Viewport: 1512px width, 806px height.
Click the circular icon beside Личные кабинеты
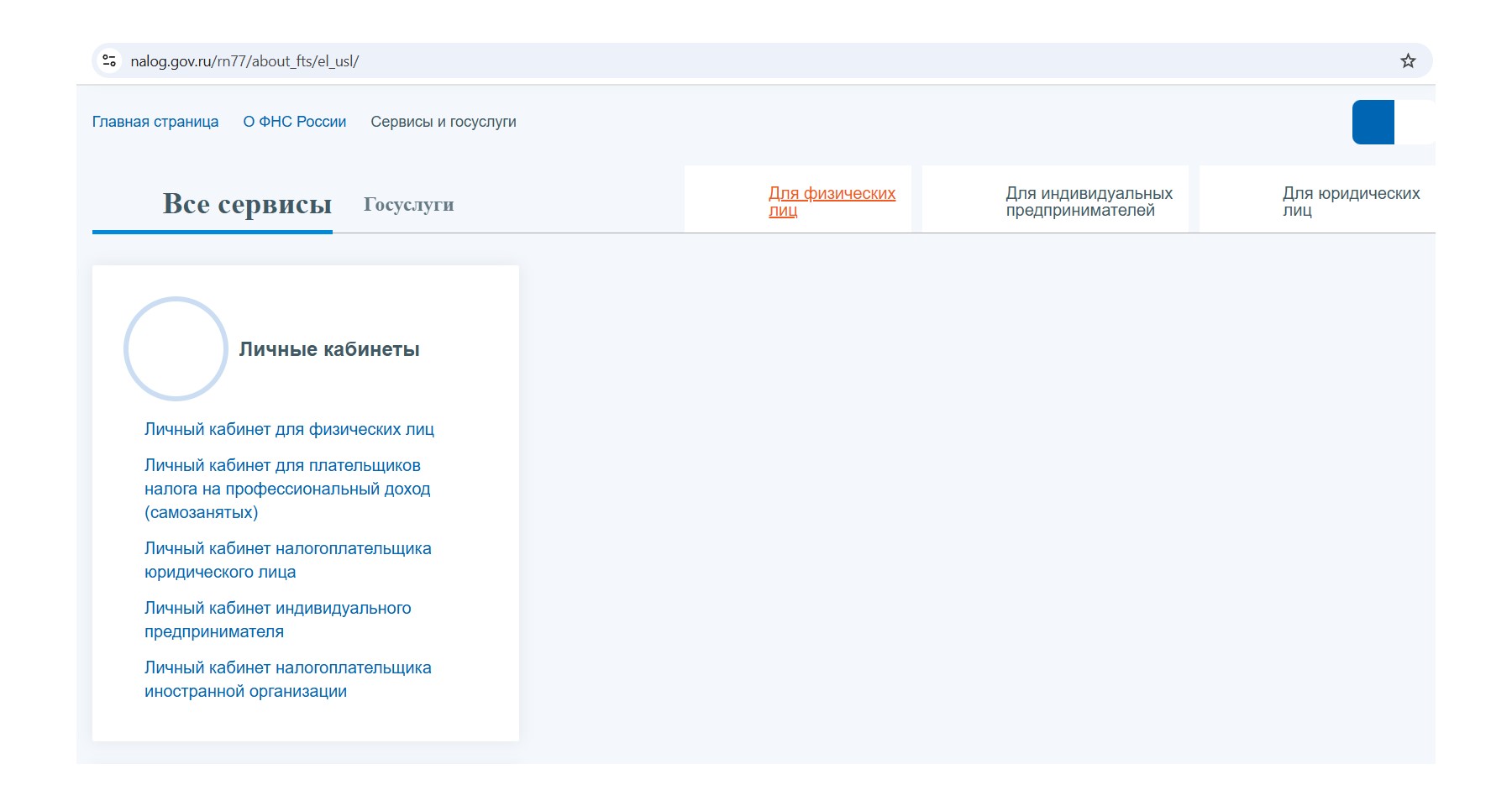[x=176, y=348]
